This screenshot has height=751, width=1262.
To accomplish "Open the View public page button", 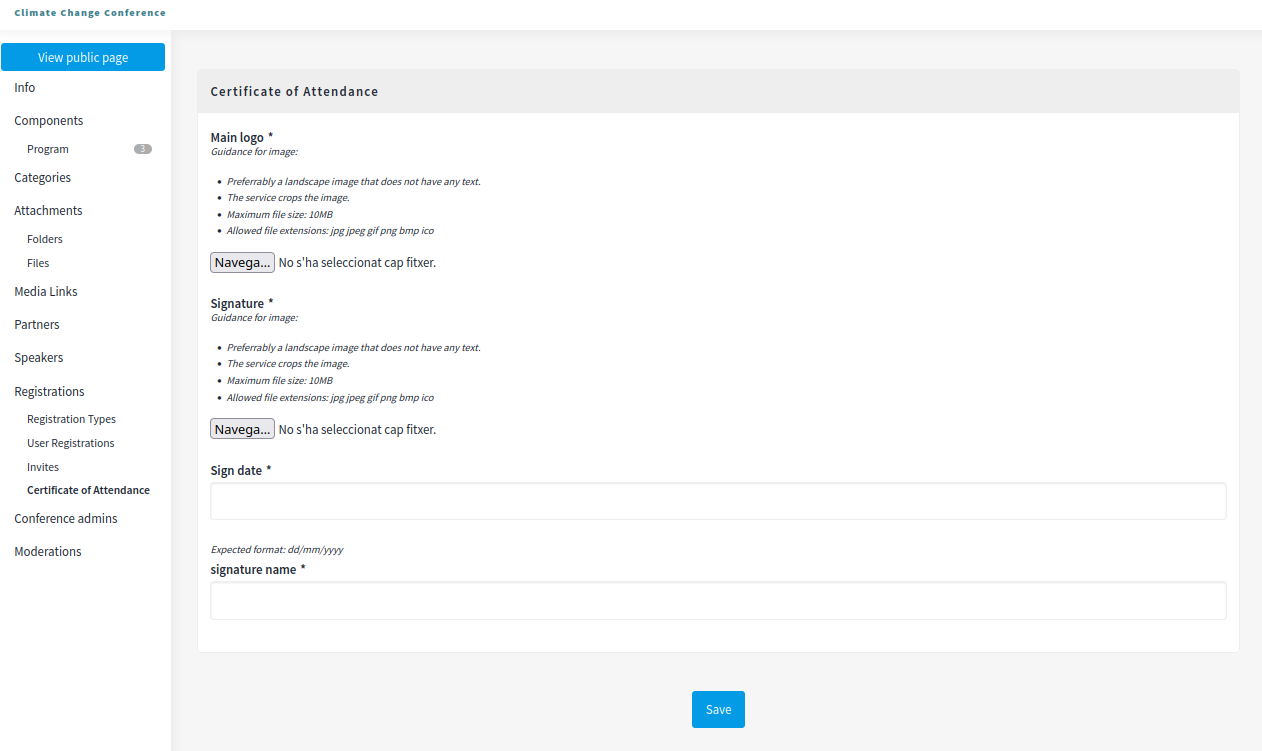I will [83, 57].
